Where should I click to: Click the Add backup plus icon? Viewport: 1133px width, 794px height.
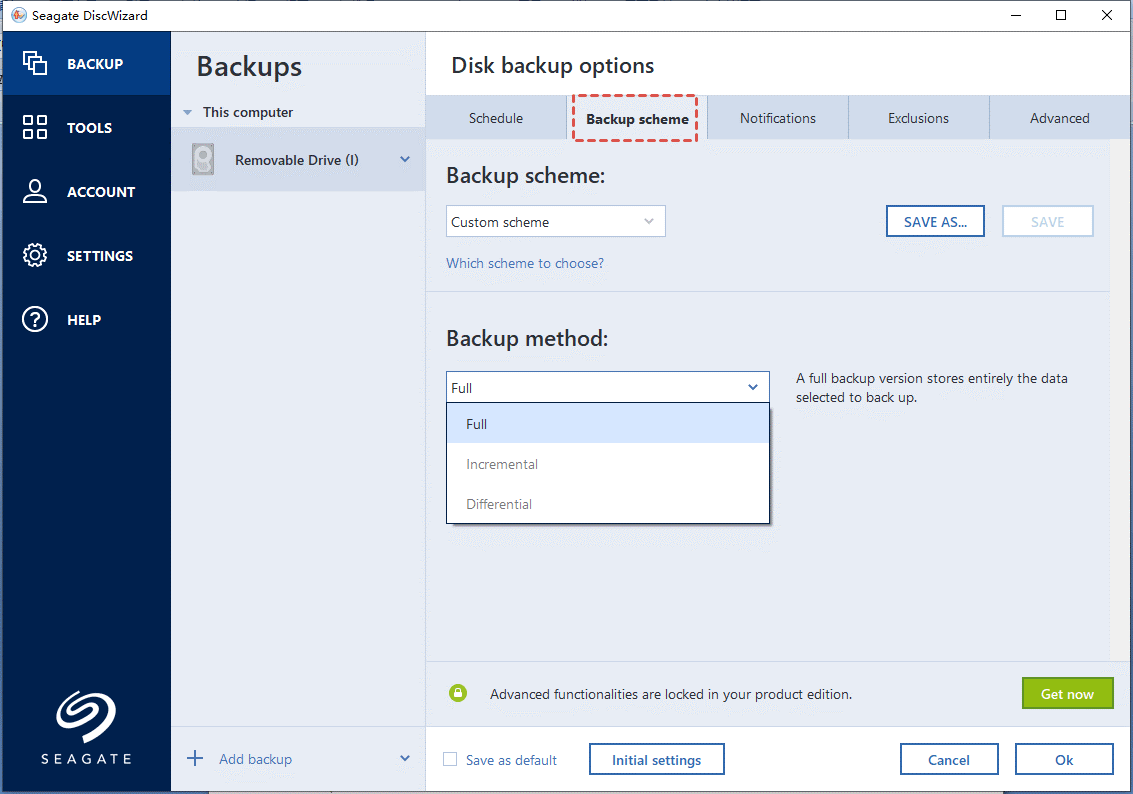[x=195, y=758]
